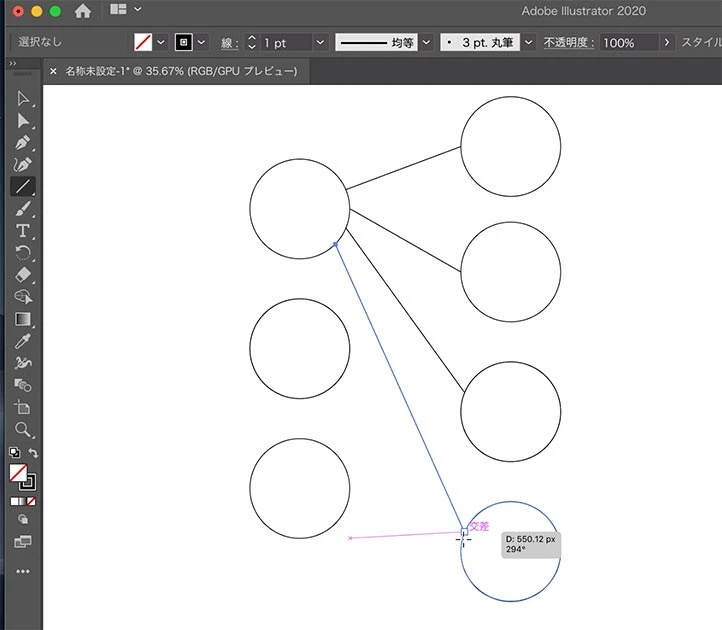Click the 選択なし selection label

[40, 42]
